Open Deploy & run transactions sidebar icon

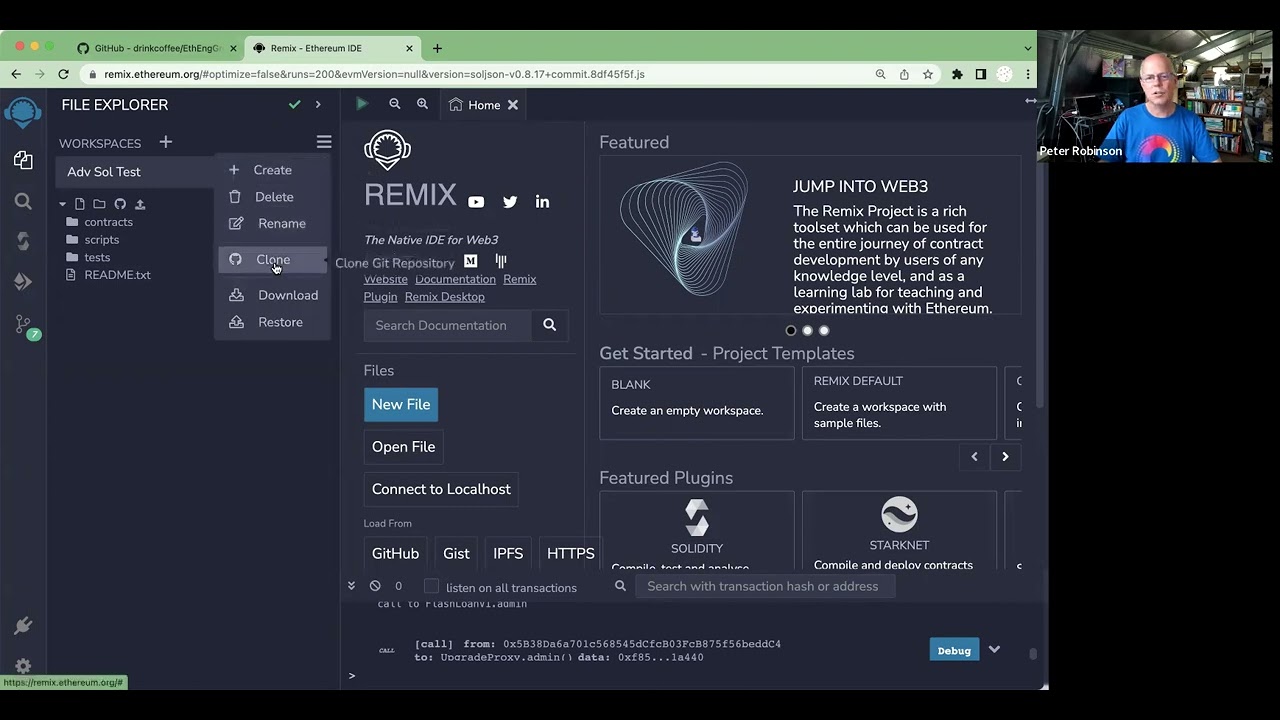pyautogui.click(x=23, y=282)
